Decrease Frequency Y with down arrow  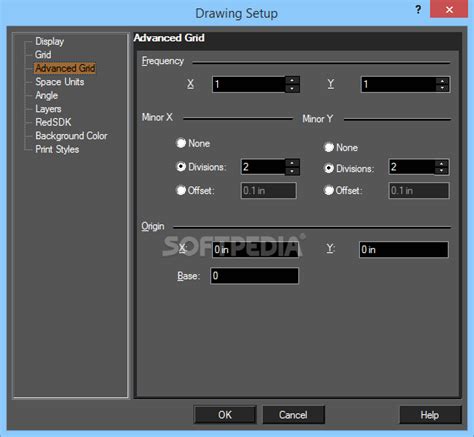442,88
